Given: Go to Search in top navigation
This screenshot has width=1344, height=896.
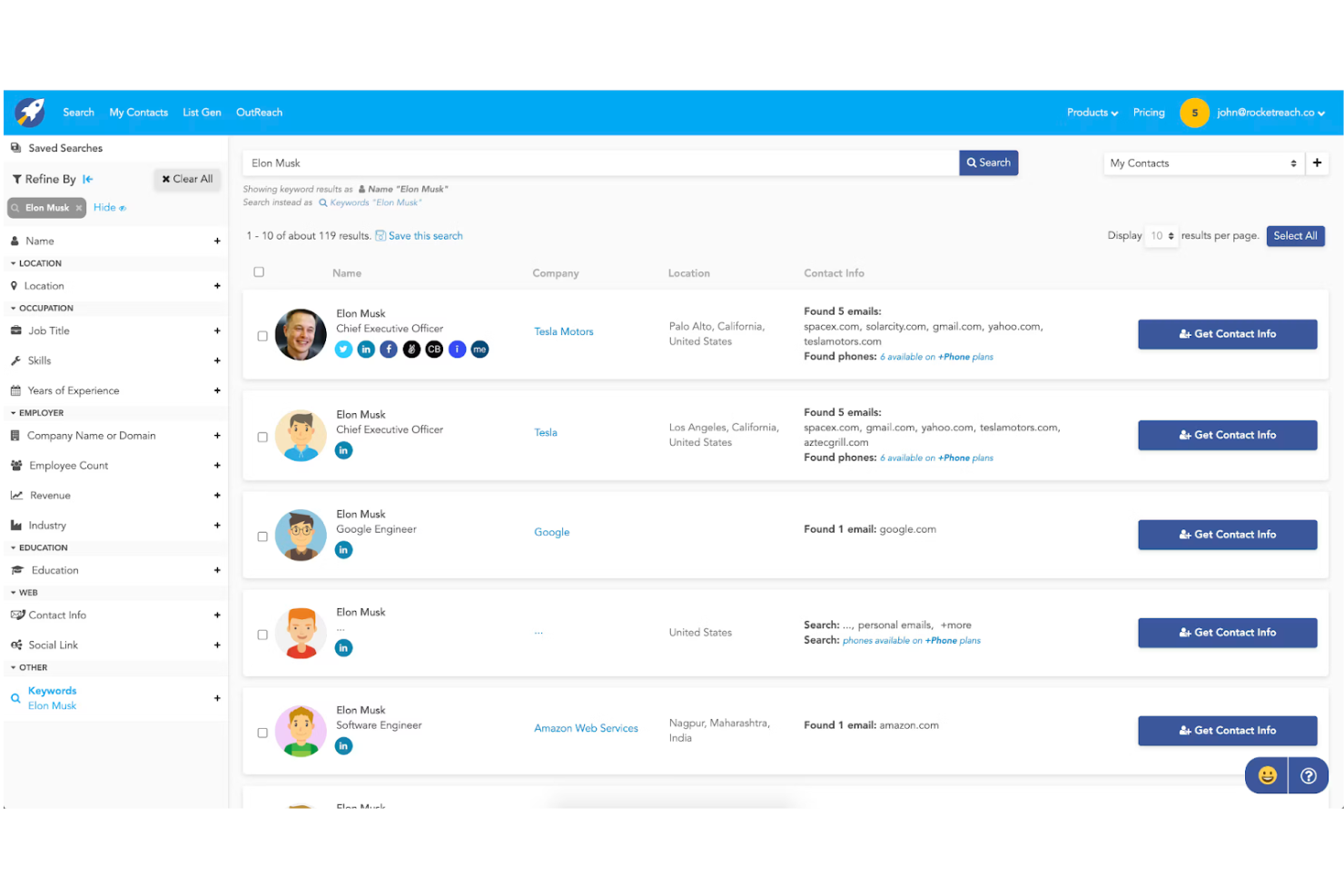Looking at the screenshot, I should 78,113.
